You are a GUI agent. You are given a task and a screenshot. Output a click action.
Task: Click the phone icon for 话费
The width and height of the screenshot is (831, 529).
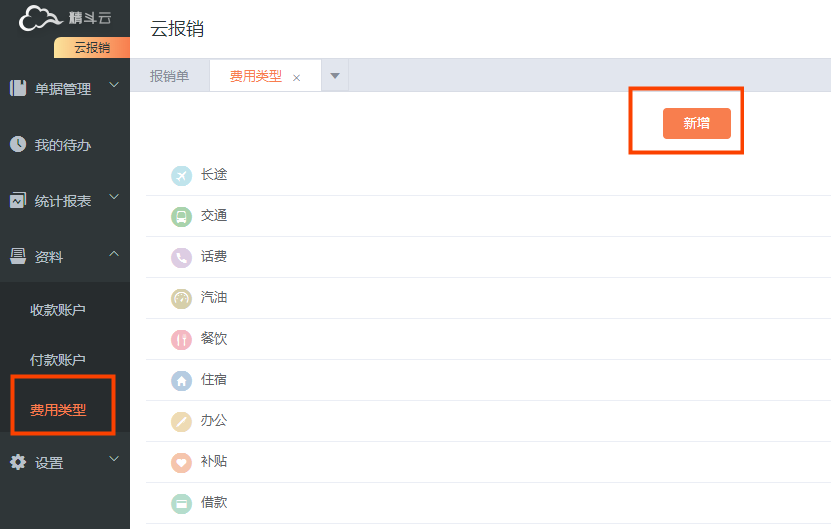pos(181,257)
